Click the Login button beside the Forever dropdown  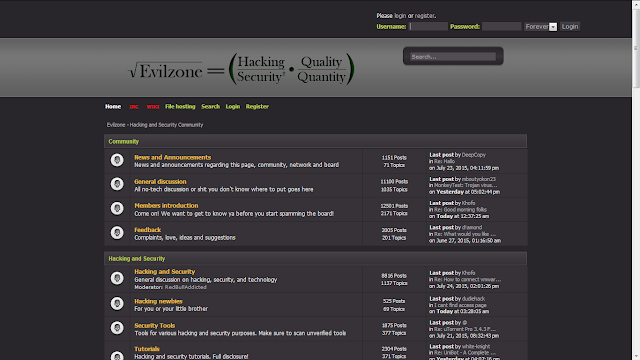tap(570, 27)
